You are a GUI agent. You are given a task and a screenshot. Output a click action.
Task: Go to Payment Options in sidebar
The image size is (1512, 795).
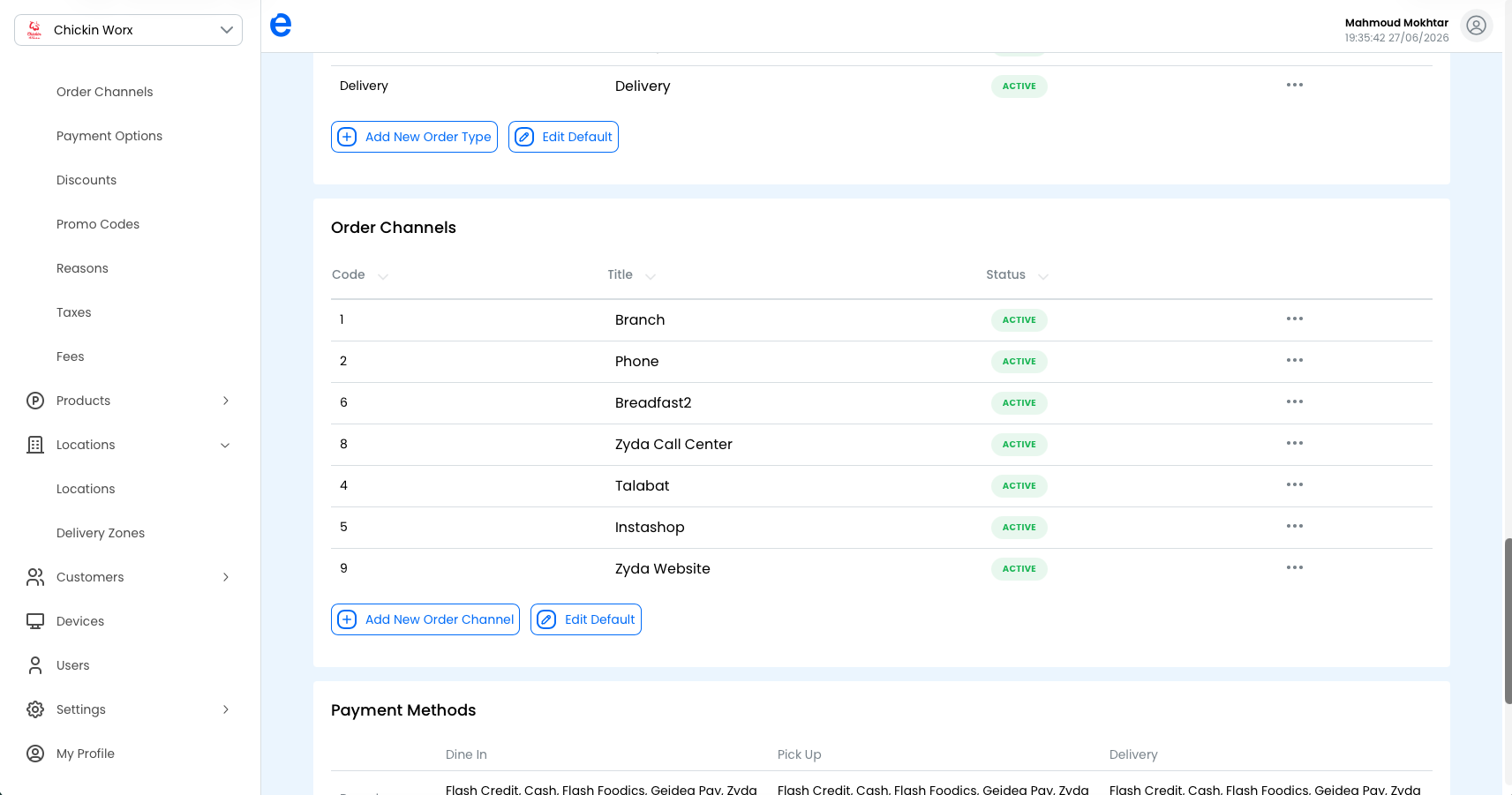pos(109,136)
